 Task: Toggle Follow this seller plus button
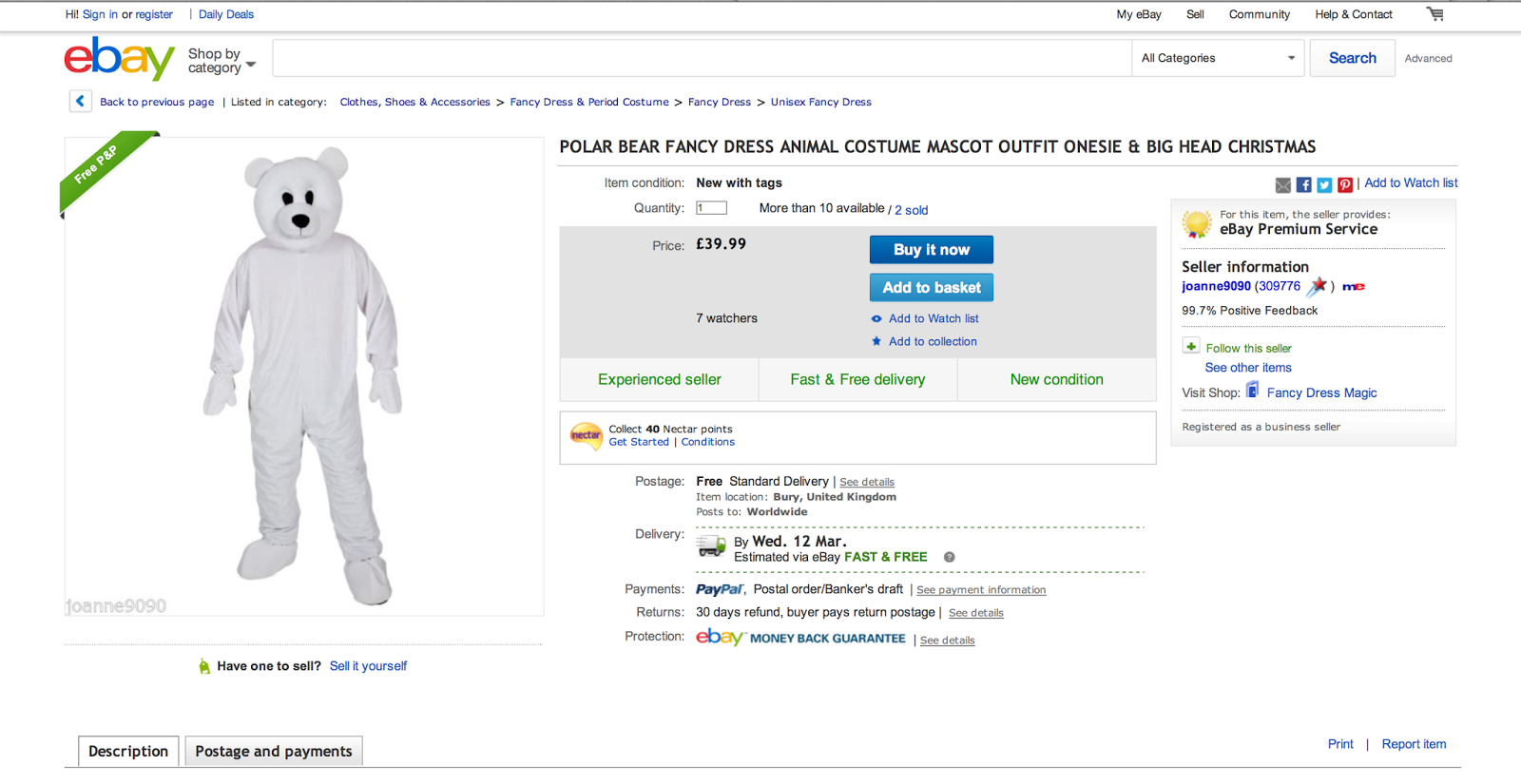[1191, 346]
